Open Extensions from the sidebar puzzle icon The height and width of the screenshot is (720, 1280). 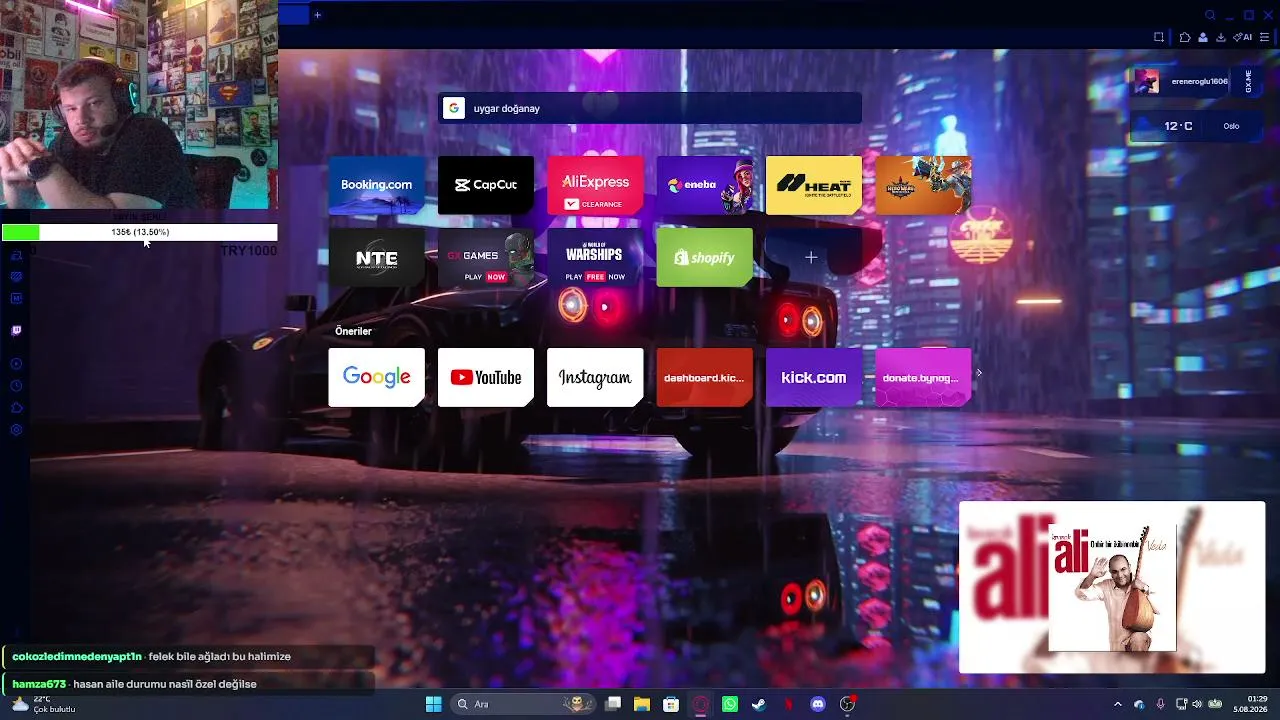coord(16,408)
